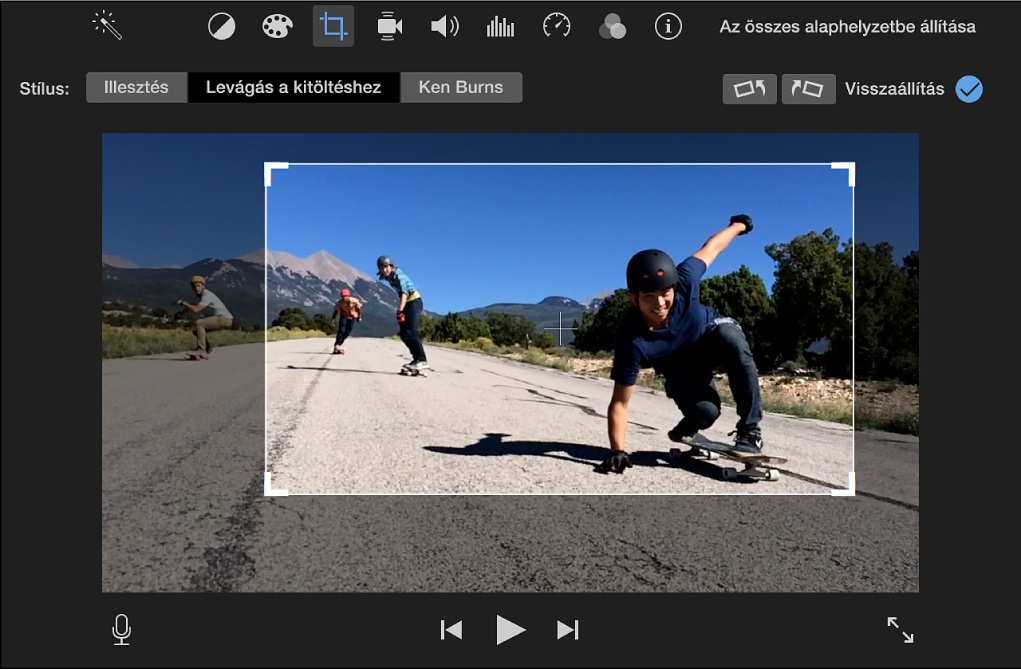
Task: Open the volume speaker controls
Action: (x=445, y=27)
